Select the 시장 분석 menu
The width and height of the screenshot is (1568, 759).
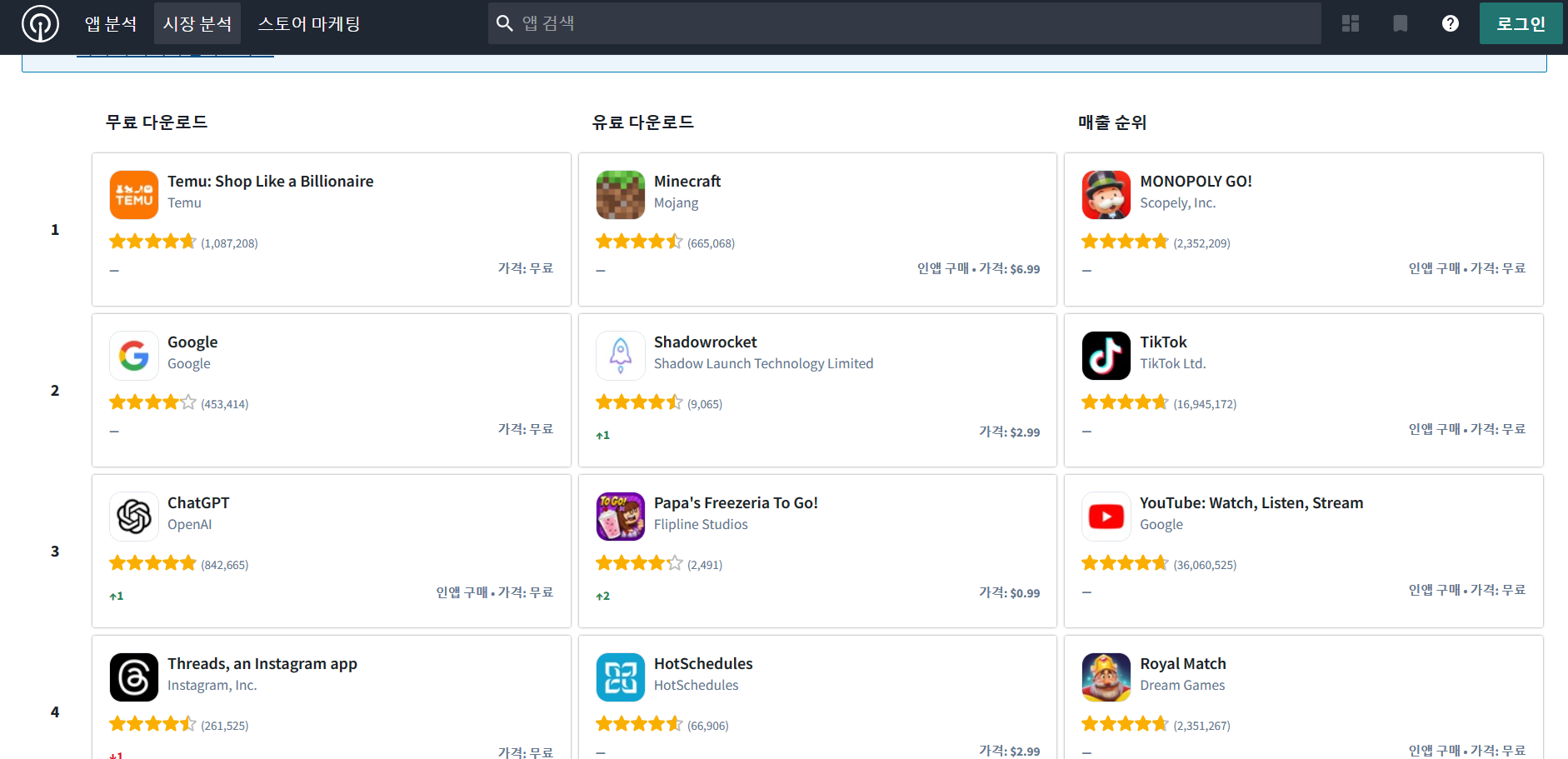coord(197,23)
